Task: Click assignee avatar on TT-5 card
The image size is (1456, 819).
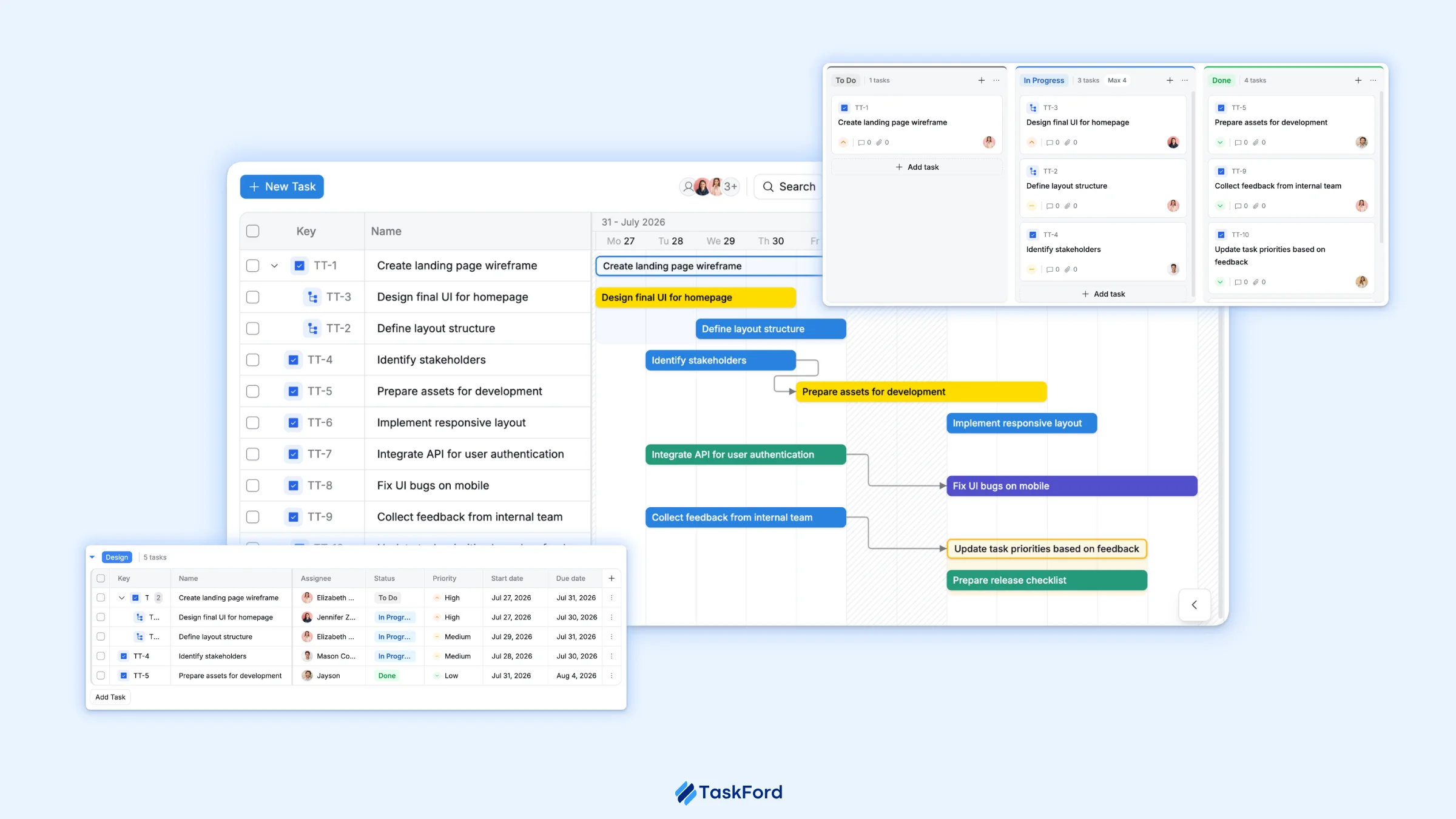Action: point(1362,143)
